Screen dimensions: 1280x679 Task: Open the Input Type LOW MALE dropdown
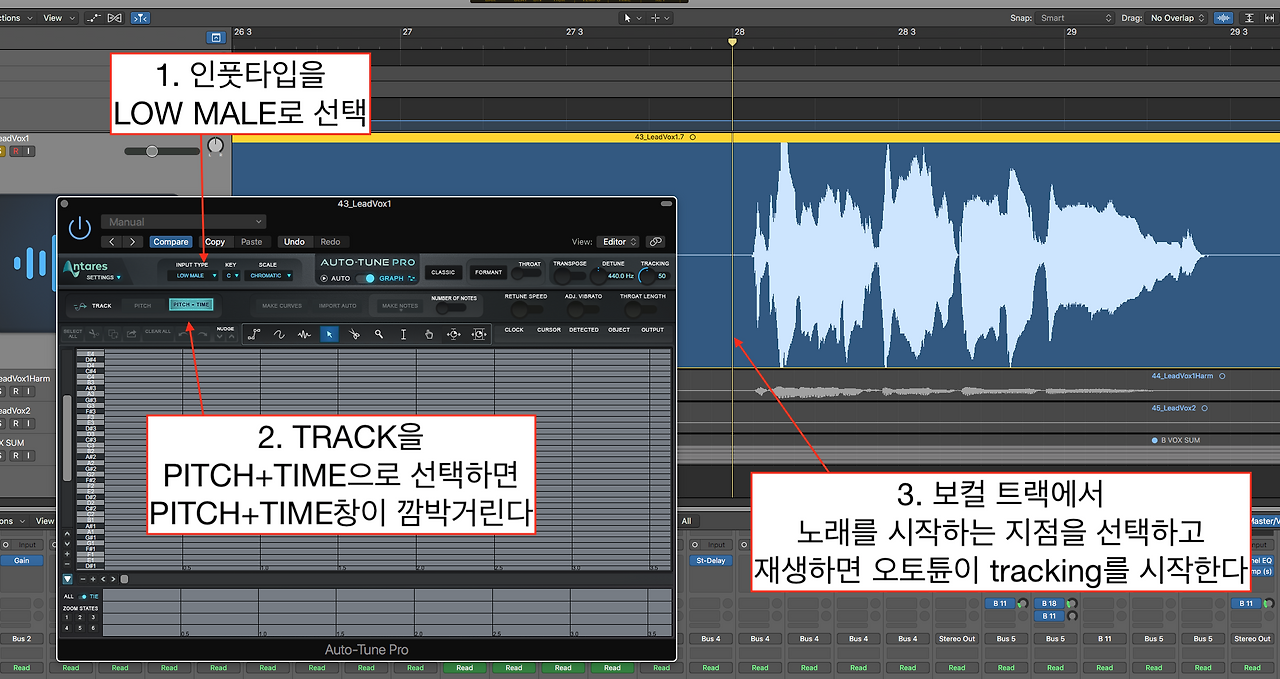(192, 275)
